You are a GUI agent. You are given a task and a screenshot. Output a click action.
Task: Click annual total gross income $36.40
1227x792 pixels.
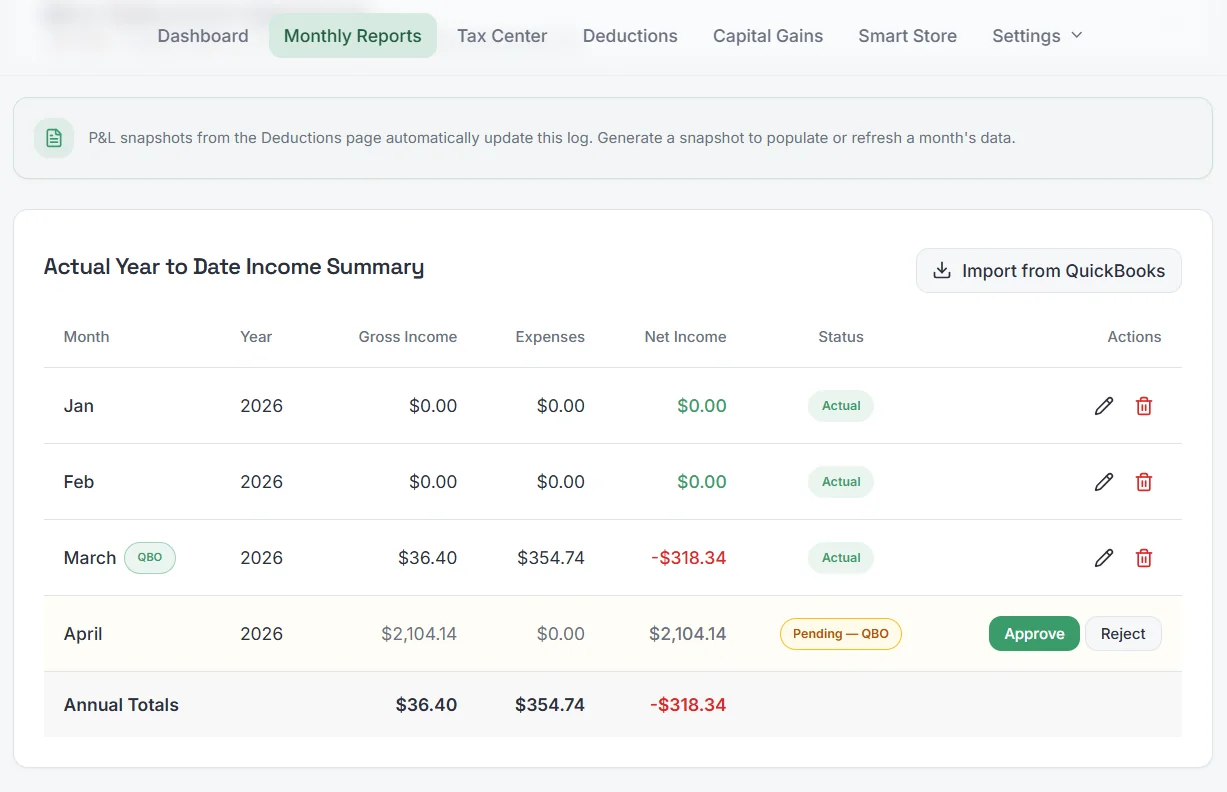pyautogui.click(x=426, y=705)
